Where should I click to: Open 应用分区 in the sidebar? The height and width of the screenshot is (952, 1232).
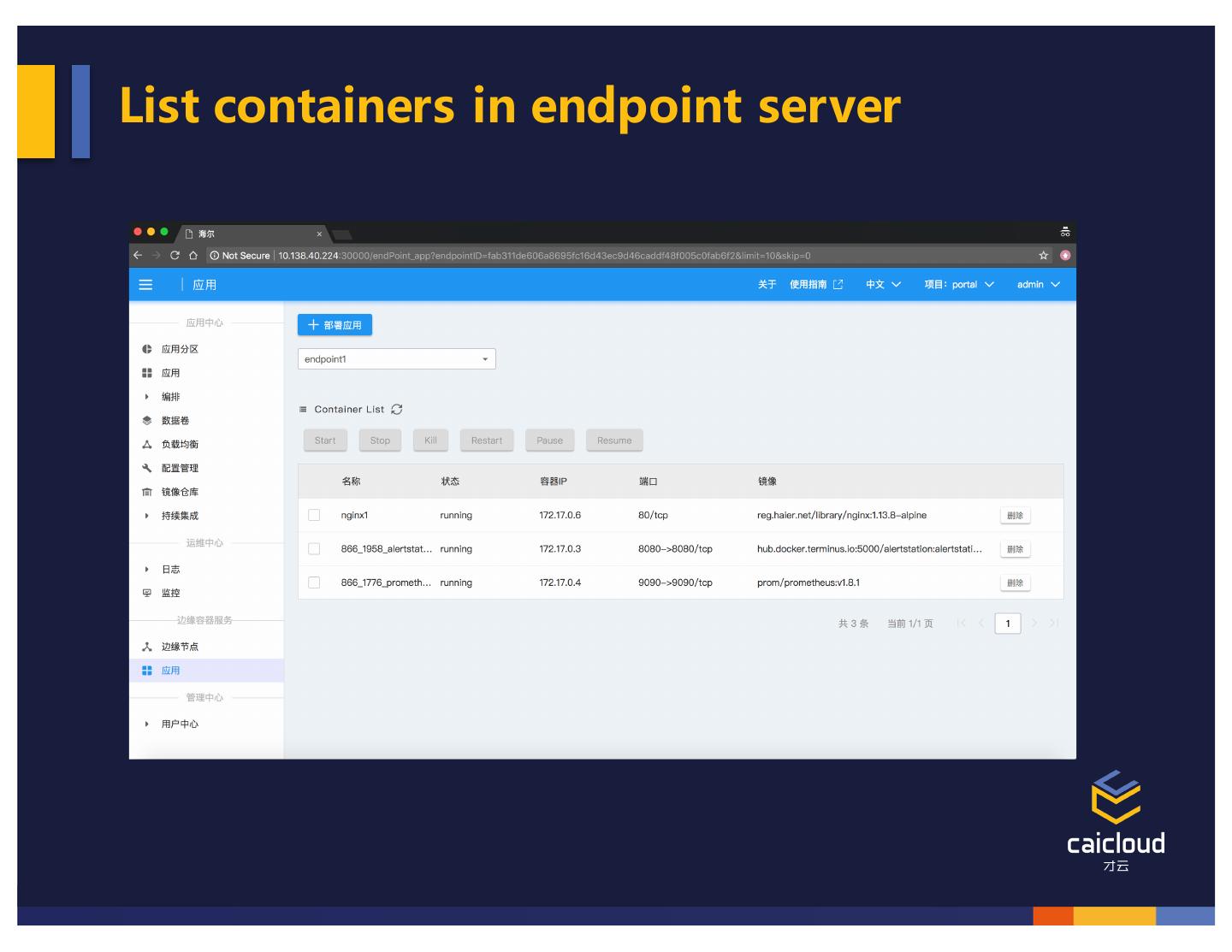pos(180,349)
